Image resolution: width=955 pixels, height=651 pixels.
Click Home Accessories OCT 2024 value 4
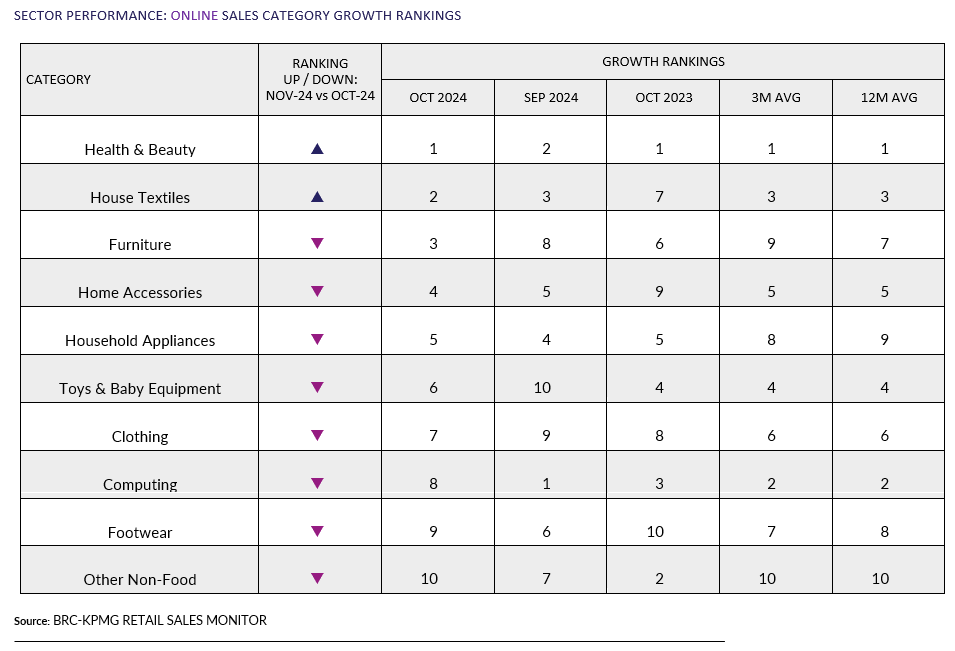(x=433, y=292)
